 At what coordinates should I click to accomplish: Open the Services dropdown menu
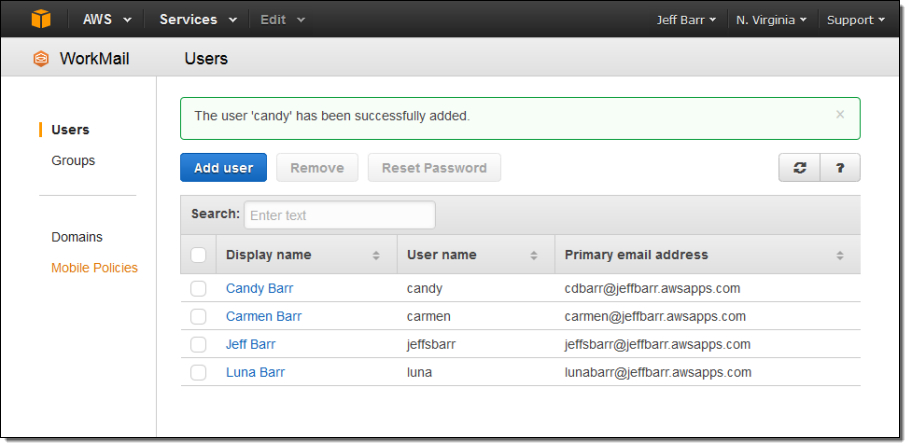tap(198, 19)
